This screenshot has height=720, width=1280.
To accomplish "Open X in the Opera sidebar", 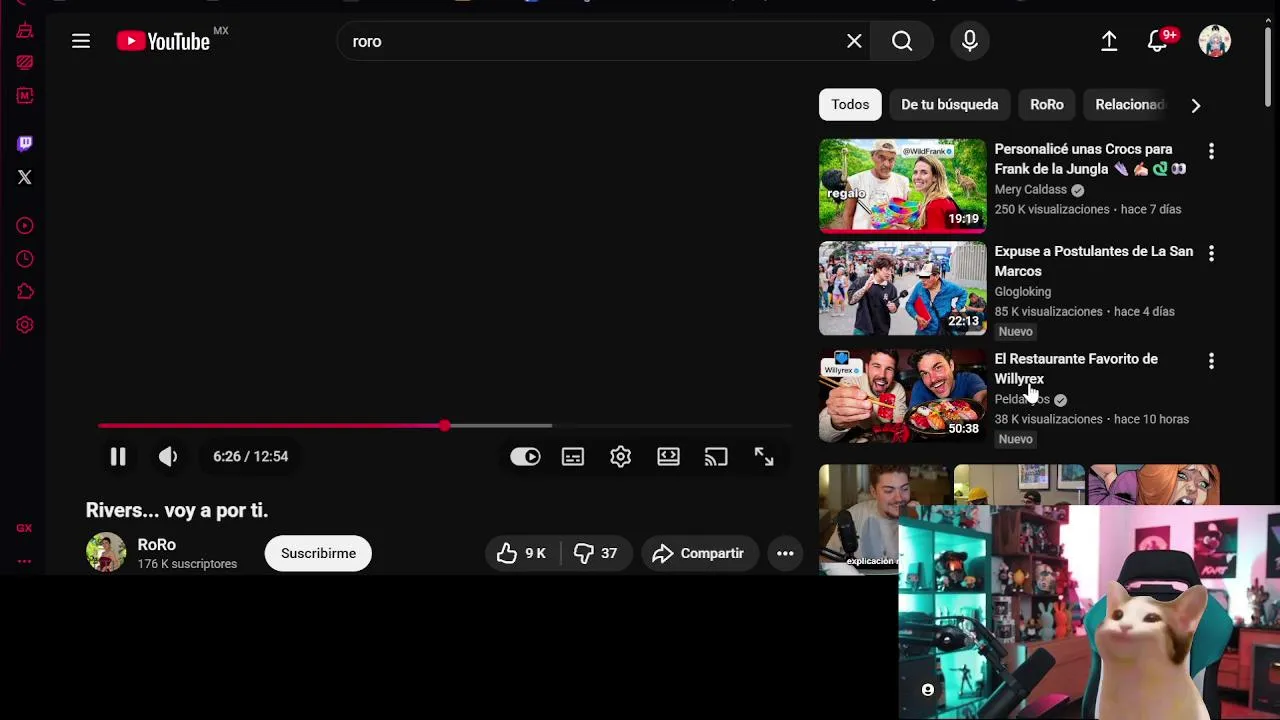I will [25, 177].
